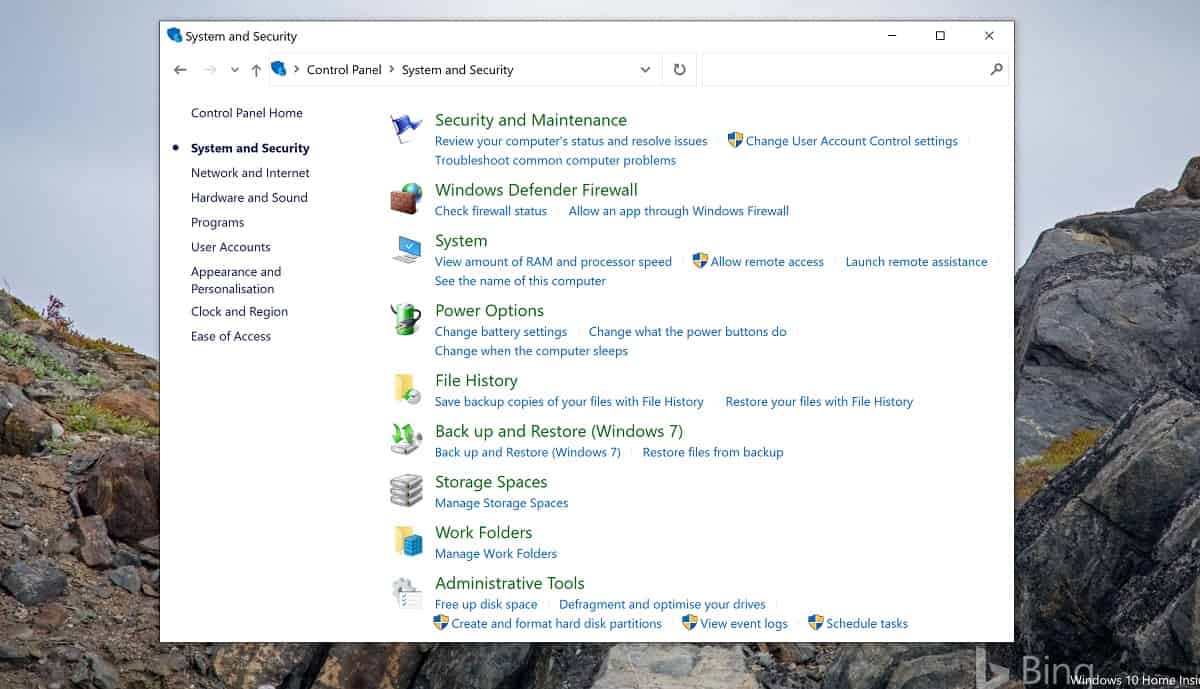Open Network and Internet category

(x=250, y=173)
